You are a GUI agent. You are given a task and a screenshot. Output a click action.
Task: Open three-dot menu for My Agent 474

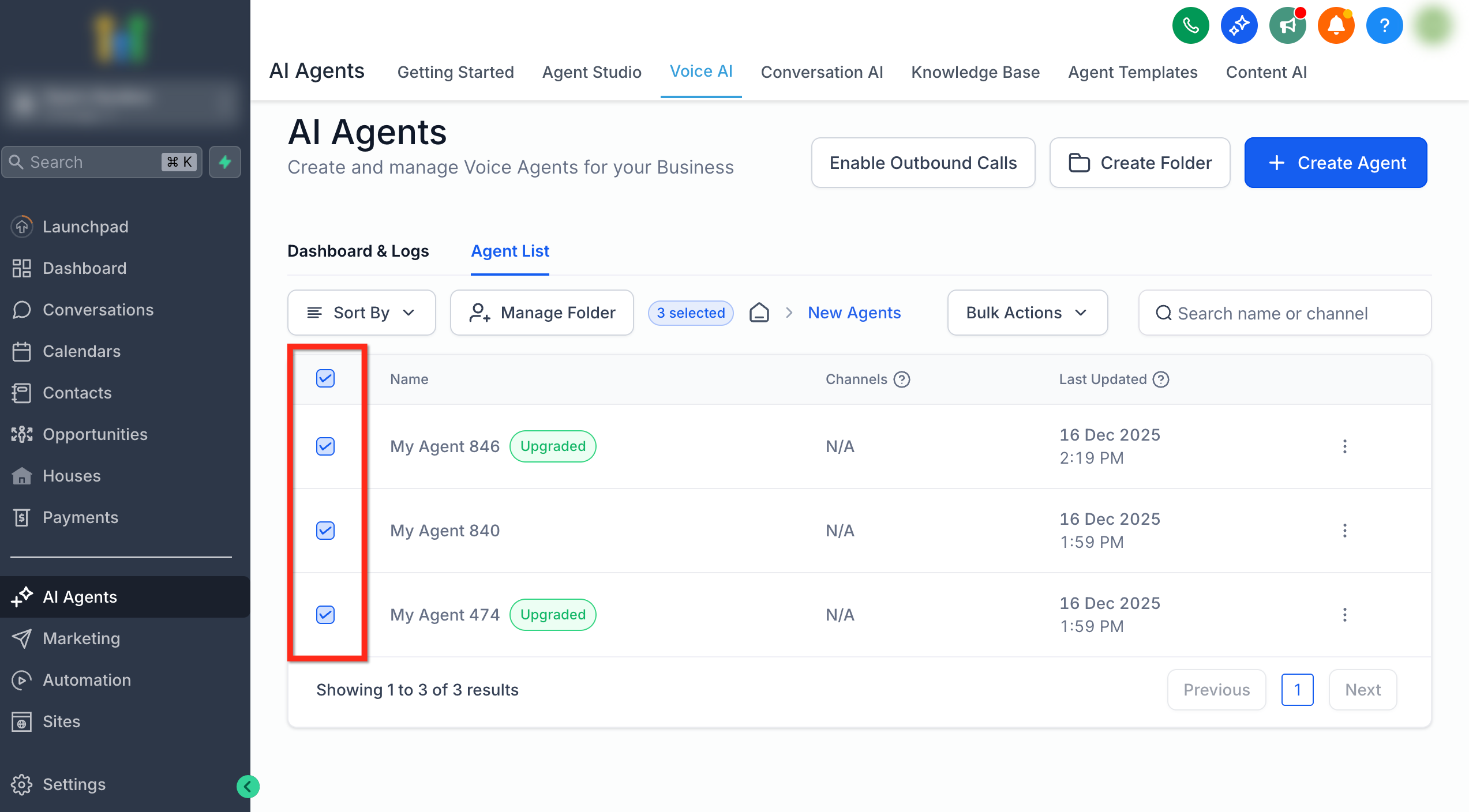(1344, 615)
